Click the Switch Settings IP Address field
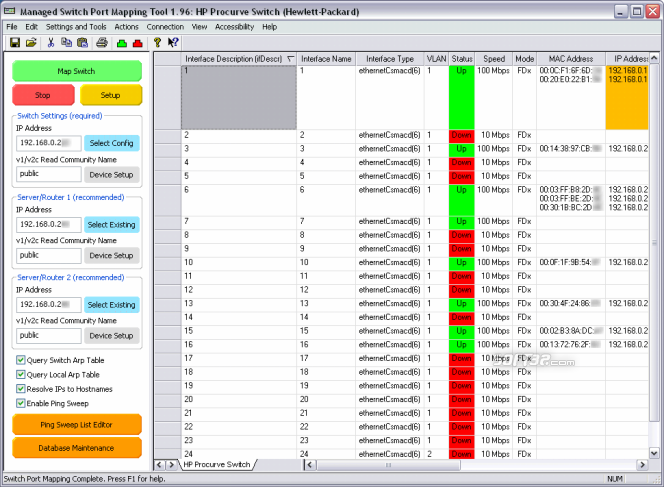 tap(49, 143)
